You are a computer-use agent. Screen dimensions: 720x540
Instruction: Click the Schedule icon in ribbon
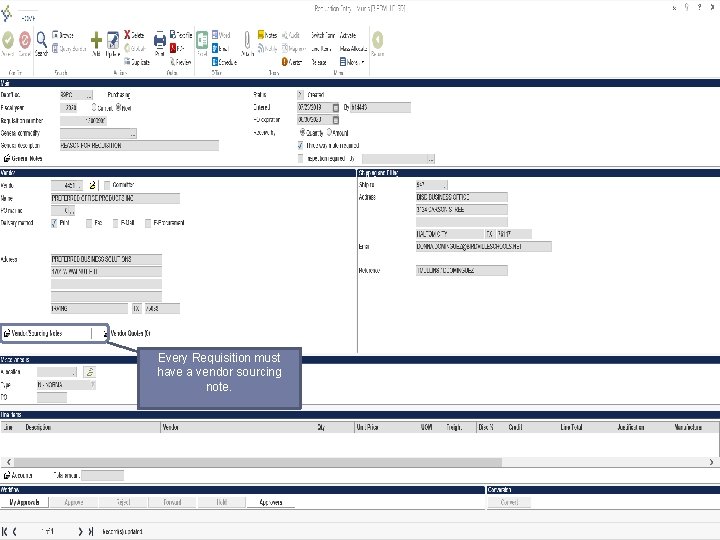tap(215, 62)
